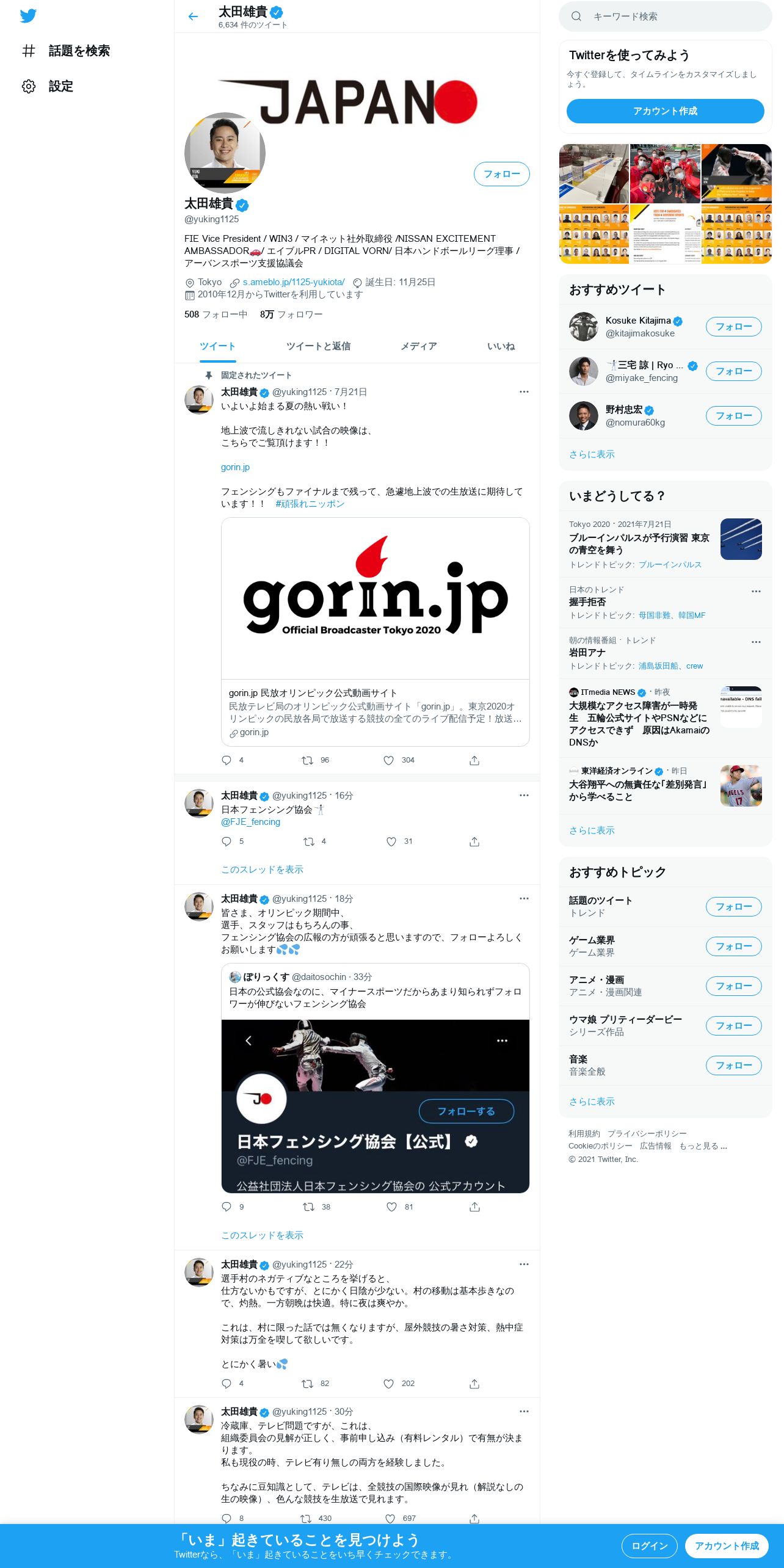Reply to pinned tweet with 4 replies
The width and height of the screenshot is (784, 1568).
[x=227, y=760]
